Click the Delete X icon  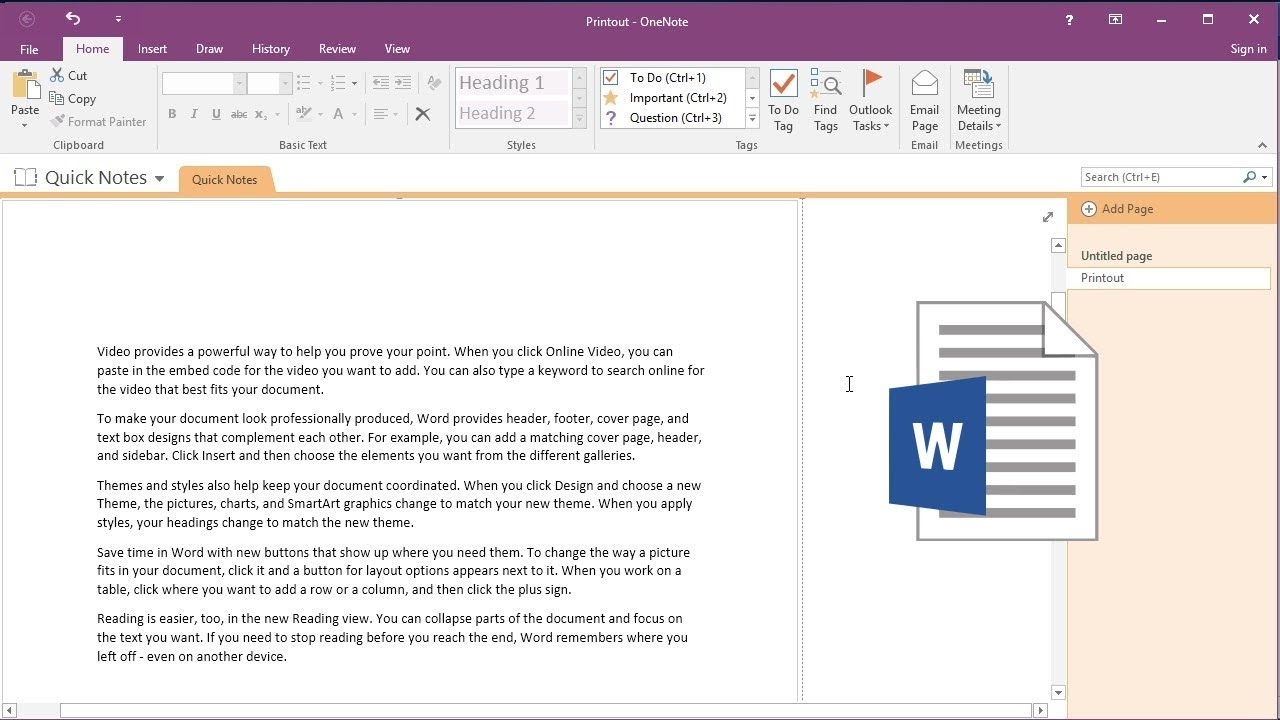coord(423,114)
